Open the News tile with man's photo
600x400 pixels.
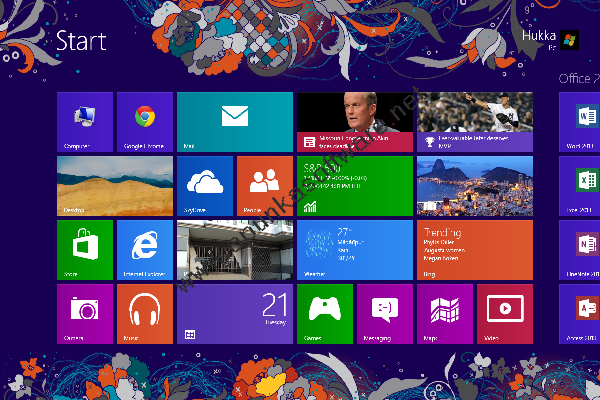[355, 122]
